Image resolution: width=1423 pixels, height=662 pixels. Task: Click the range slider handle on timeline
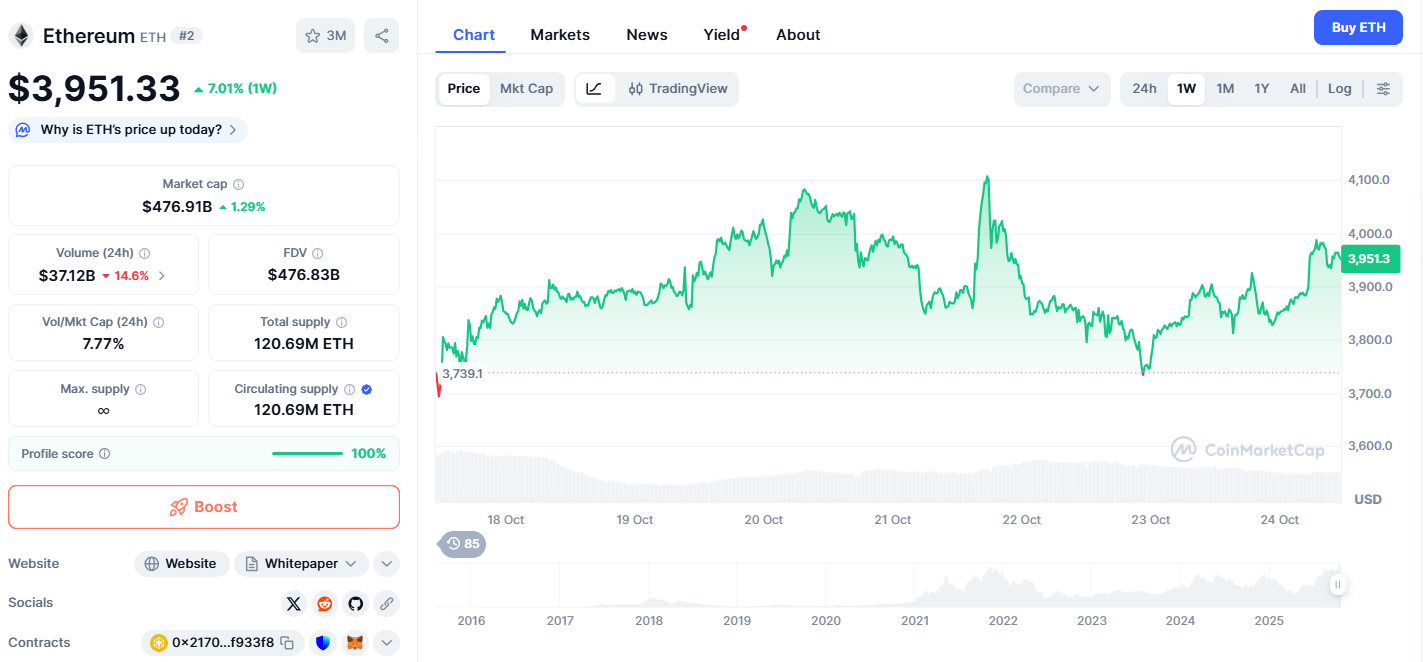pos(1337,585)
